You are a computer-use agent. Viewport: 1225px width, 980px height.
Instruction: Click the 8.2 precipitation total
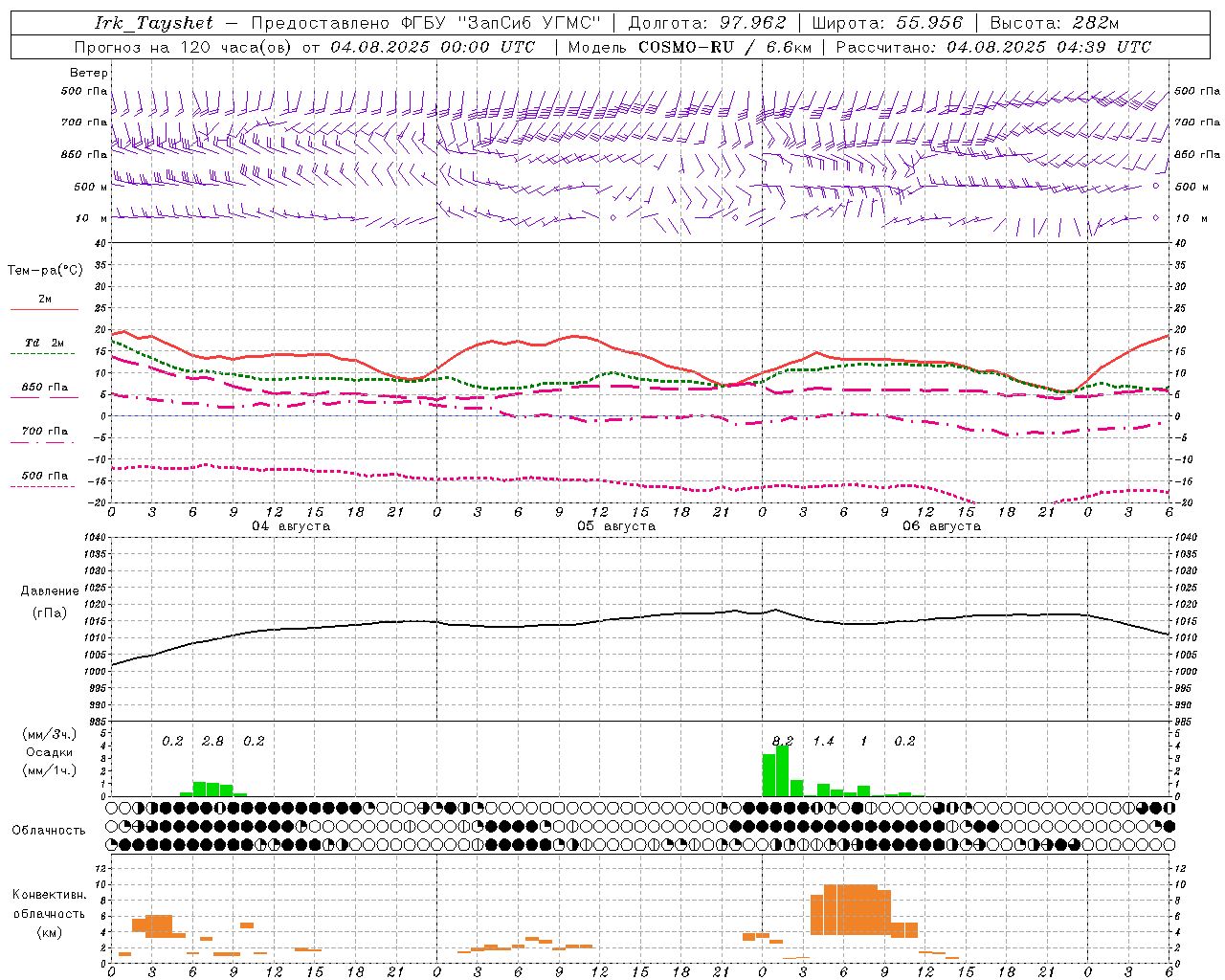[x=783, y=741]
